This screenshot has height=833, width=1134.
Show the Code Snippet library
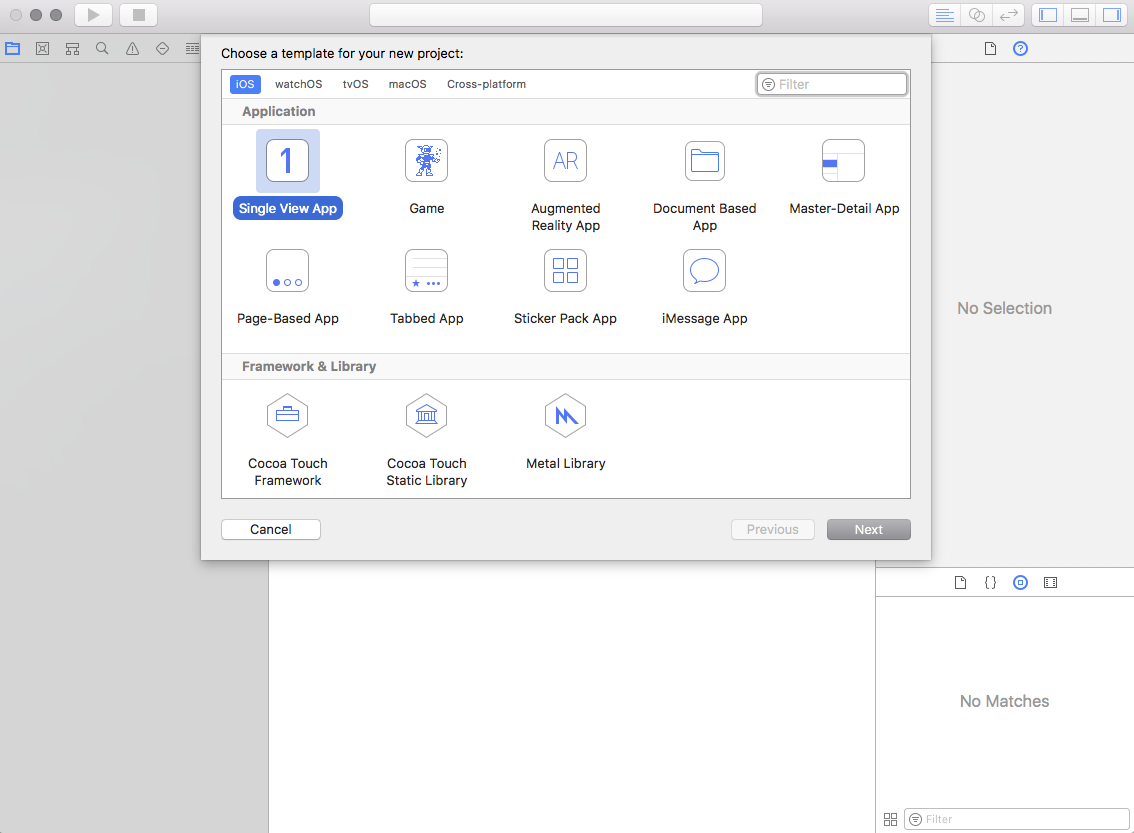click(x=990, y=582)
